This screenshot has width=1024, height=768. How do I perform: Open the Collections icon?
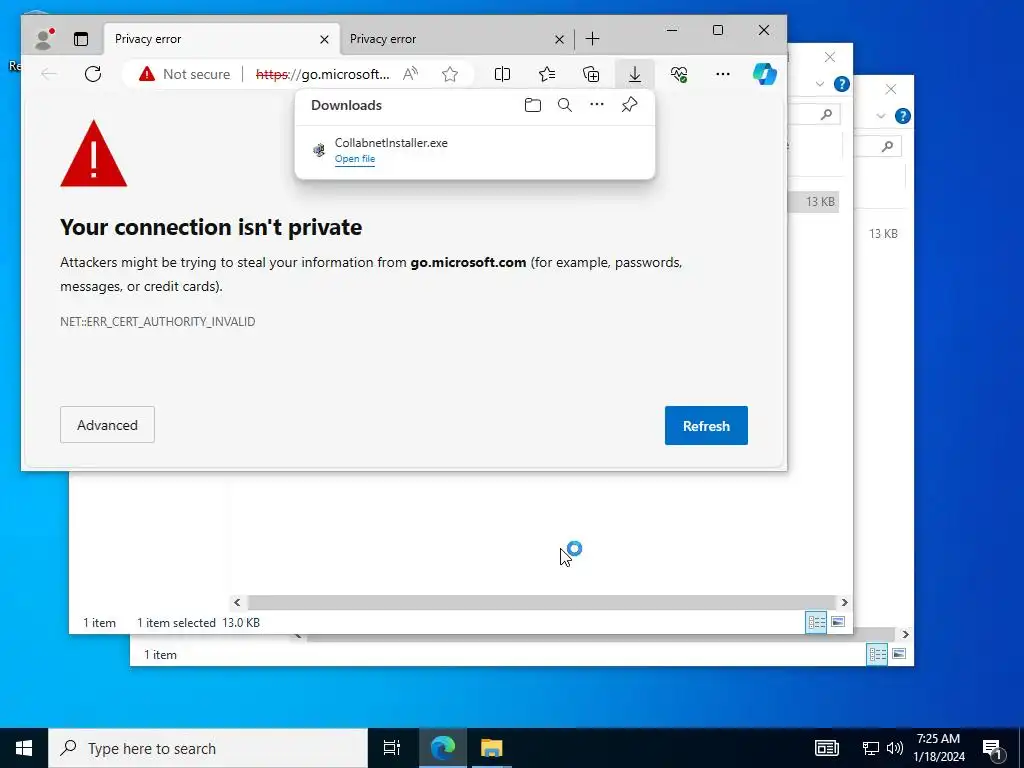pos(591,74)
